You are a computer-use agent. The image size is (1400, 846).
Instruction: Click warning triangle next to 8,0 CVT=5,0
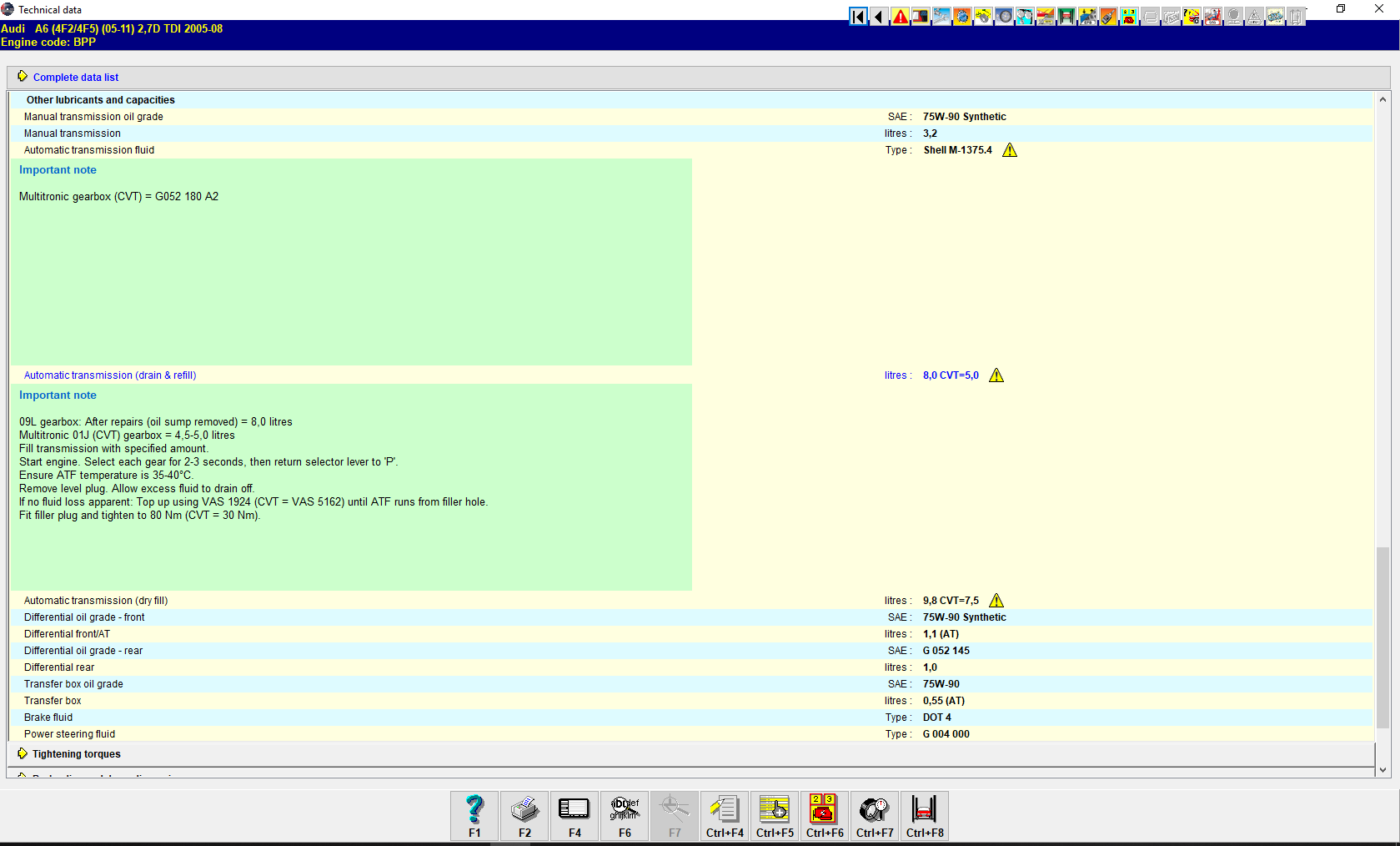tap(996, 375)
